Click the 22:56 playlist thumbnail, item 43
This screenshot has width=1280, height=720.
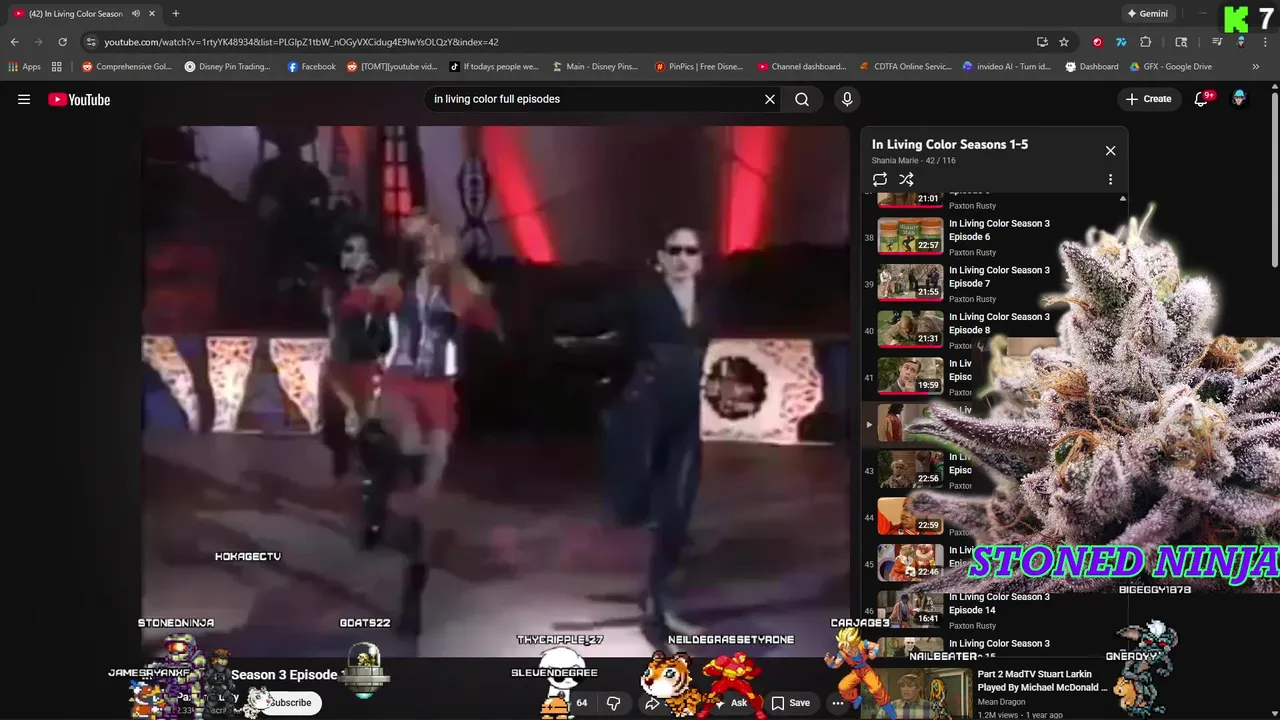pos(910,469)
